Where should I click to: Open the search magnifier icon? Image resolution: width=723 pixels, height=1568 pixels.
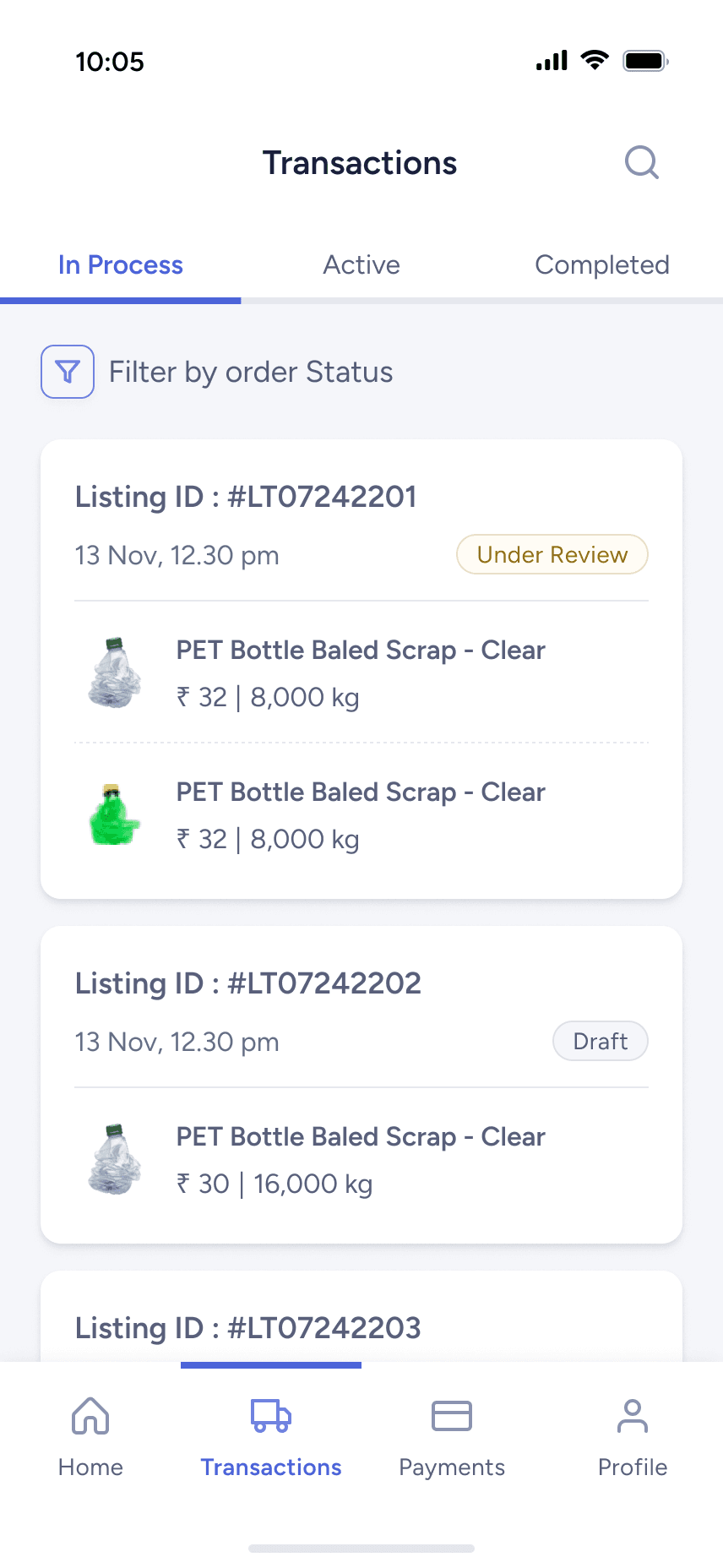tap(642, 162)
